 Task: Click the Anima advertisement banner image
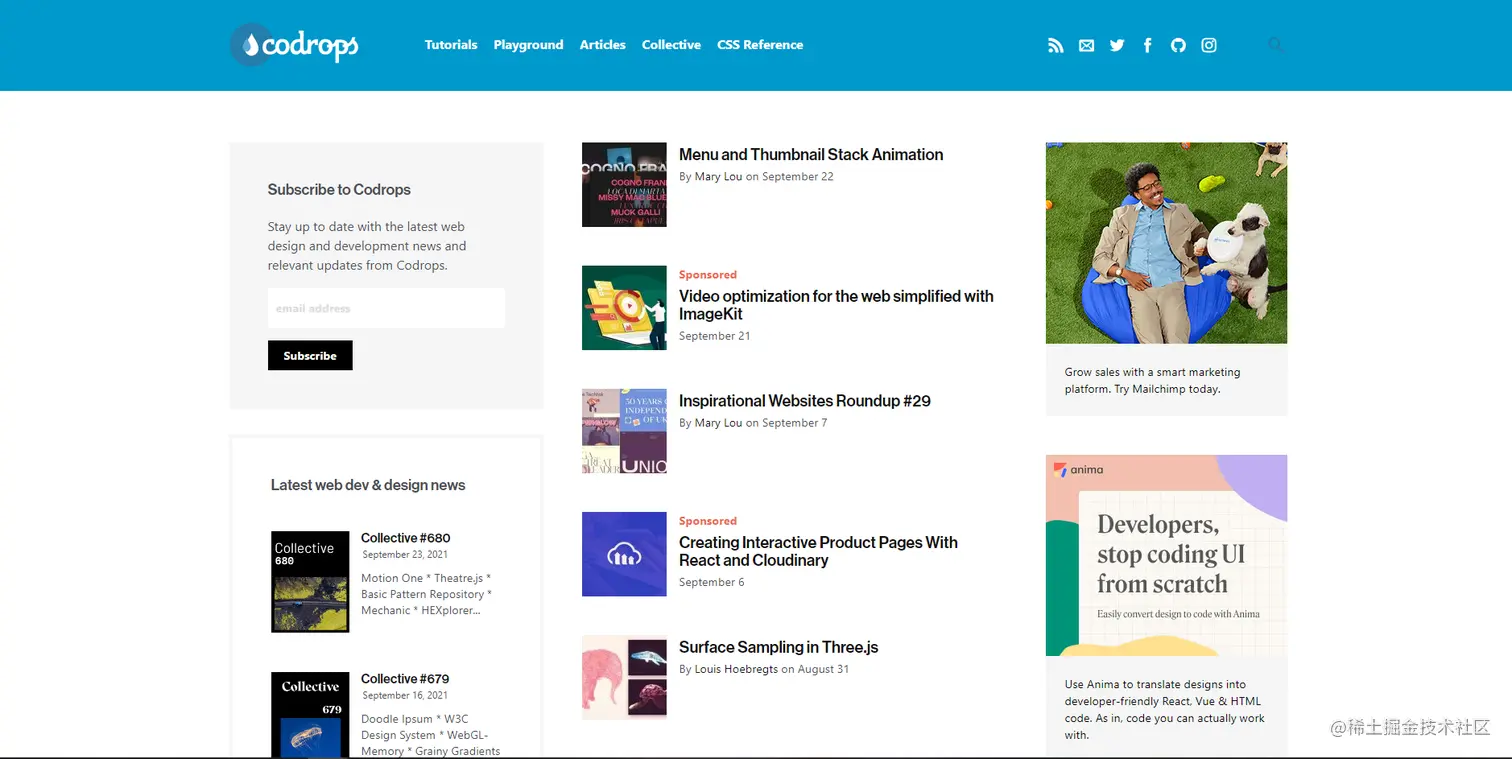click(x=1166, y=555)
